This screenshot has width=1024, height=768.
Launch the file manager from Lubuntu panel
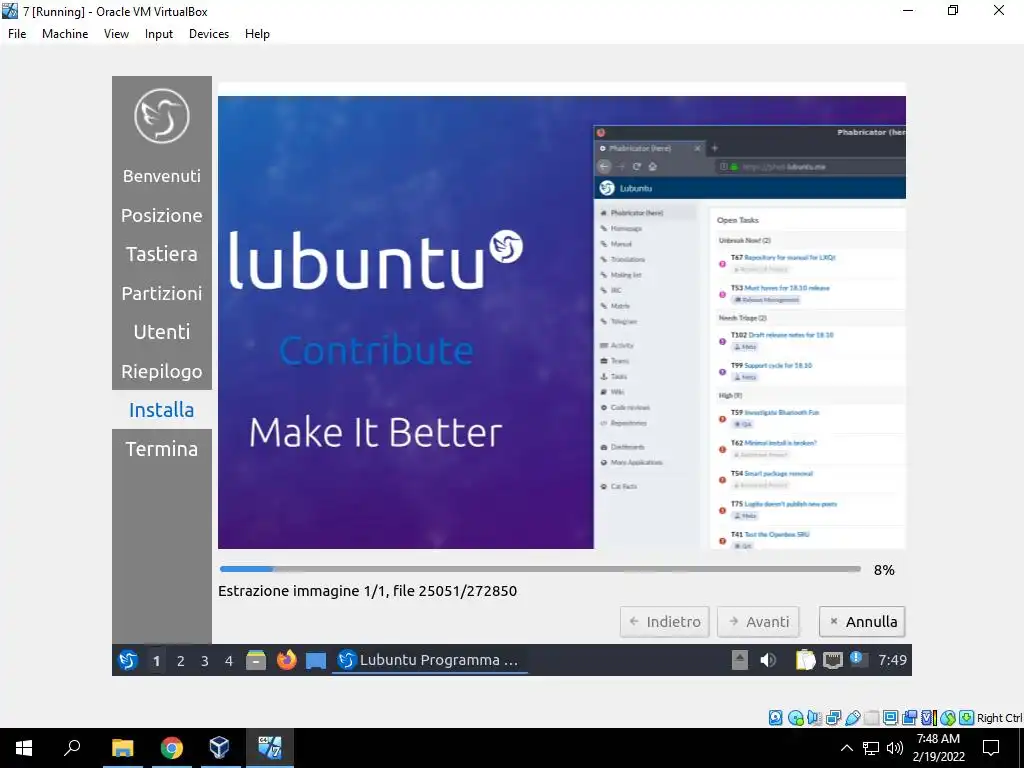click(255, 660)
